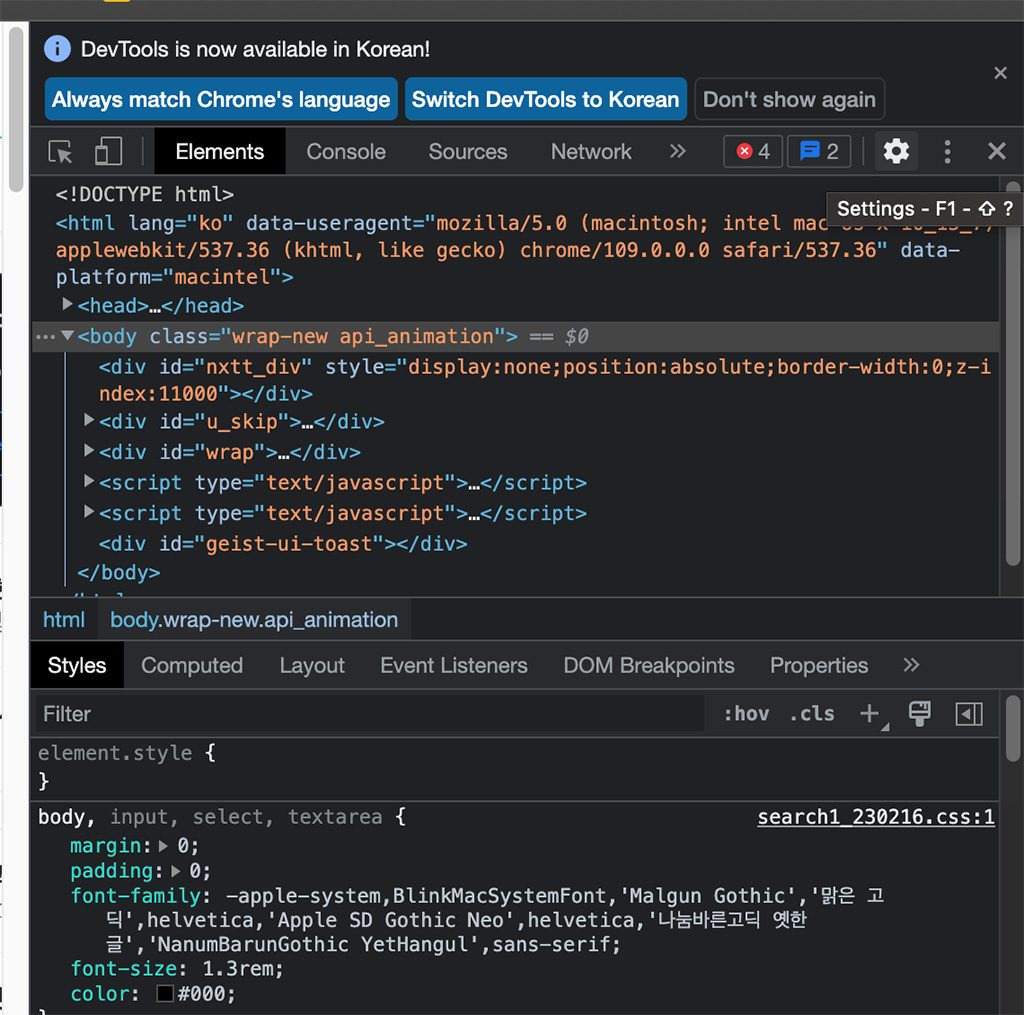Screen dimensions: 1024x1015
Task: Open the DOM Breakpoints sub-tab
Action: pyautogui.click(x=648, y=665)
